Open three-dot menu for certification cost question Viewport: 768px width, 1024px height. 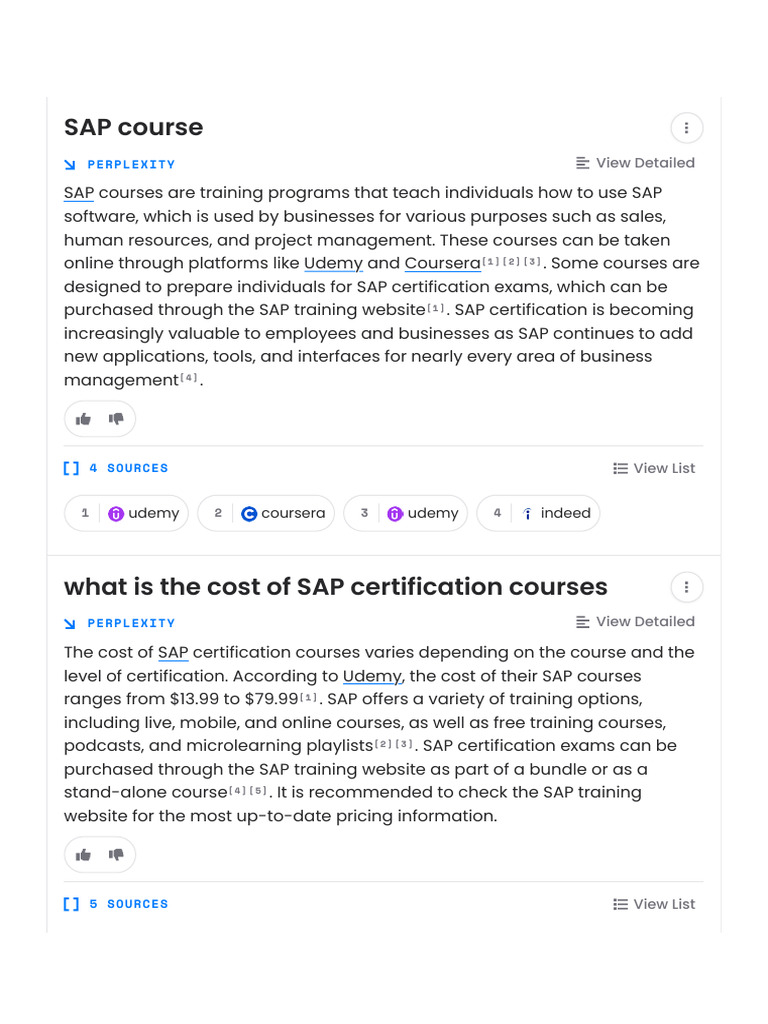686,587
